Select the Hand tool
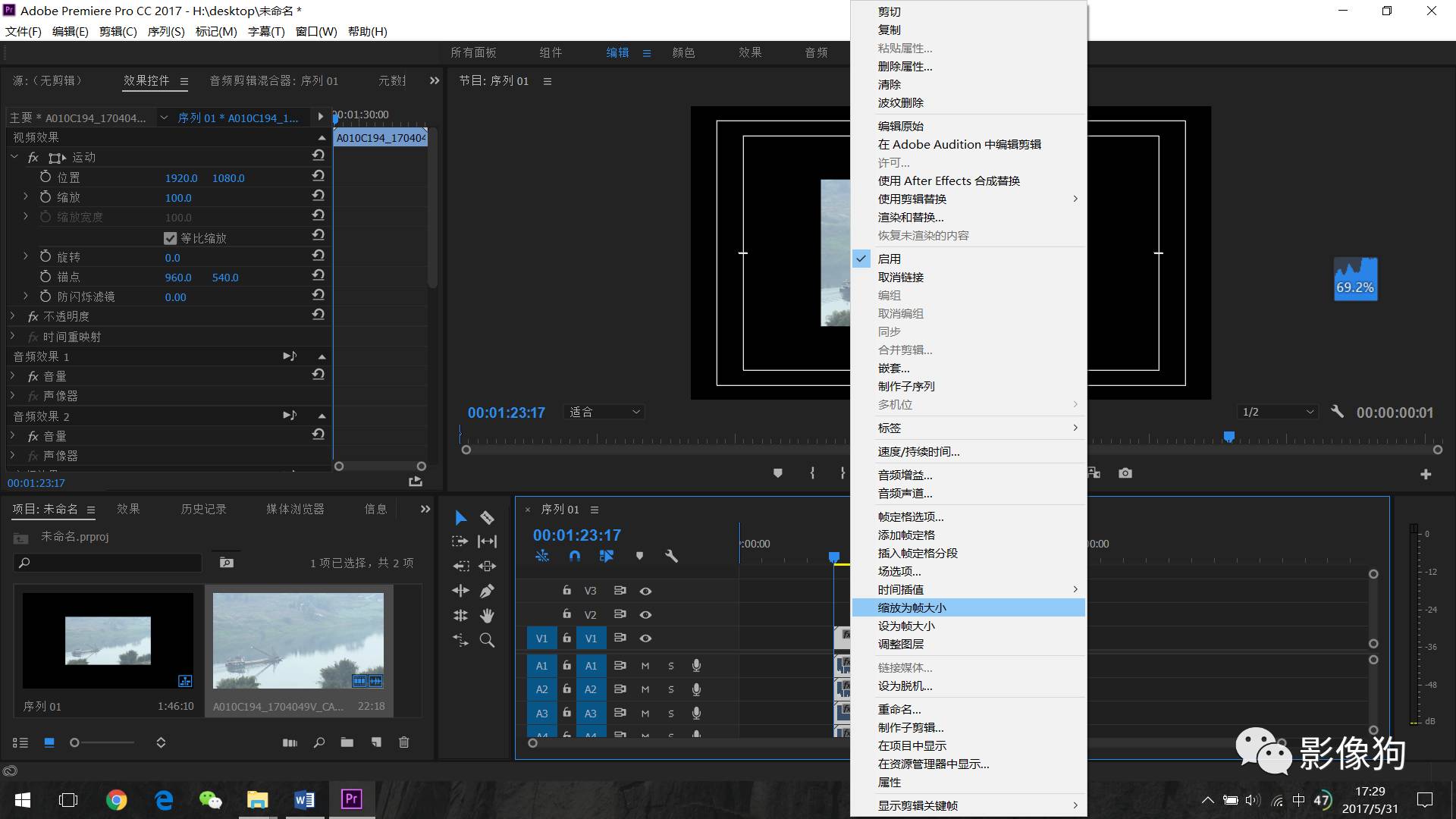Screen dimensions: 1456x819 [x=488, y=615]
